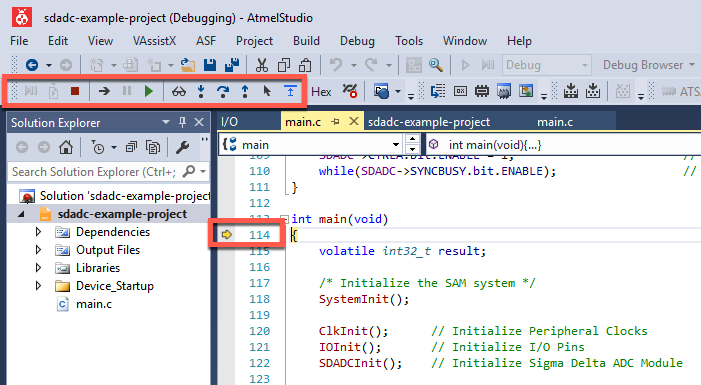Click the disable breakpoints icon
The height and width of the screenshot is (385, 701).
[350, 91]
